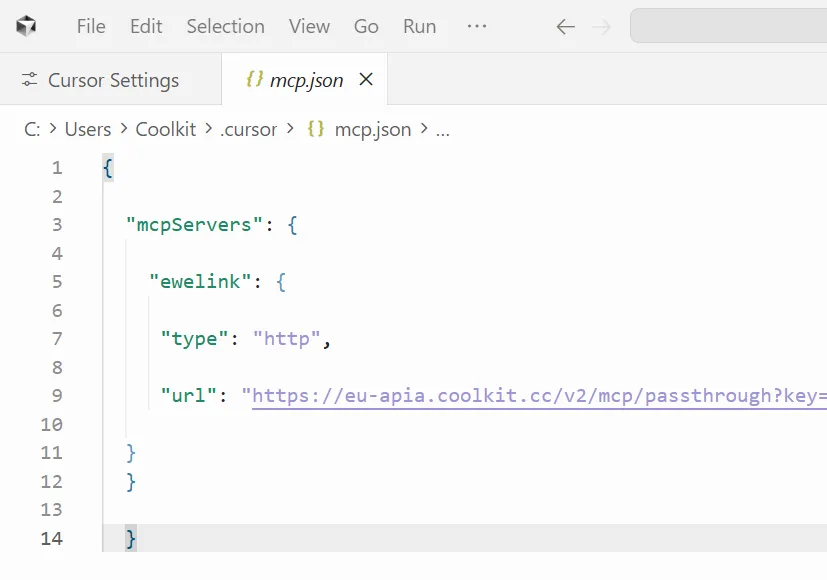Click the settings sliders icon on Cursor Settings tab
Viewport: 827px width, 580px height.
(x=30, y=80)
